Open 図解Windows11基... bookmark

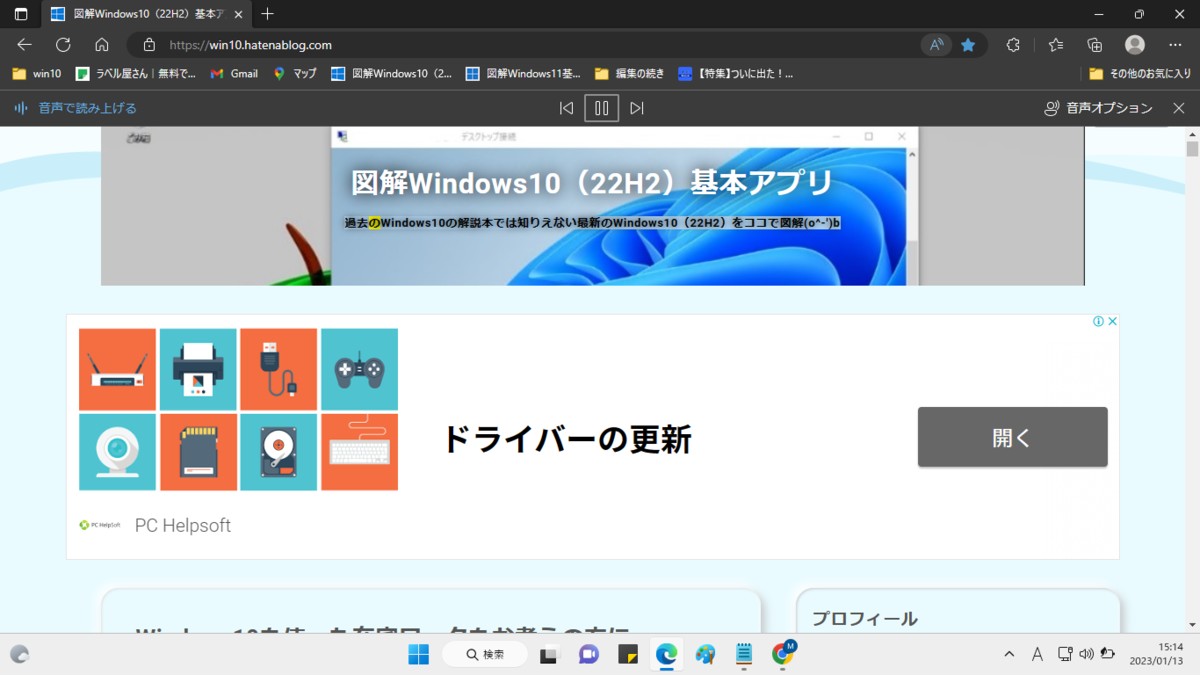(523, 73)
